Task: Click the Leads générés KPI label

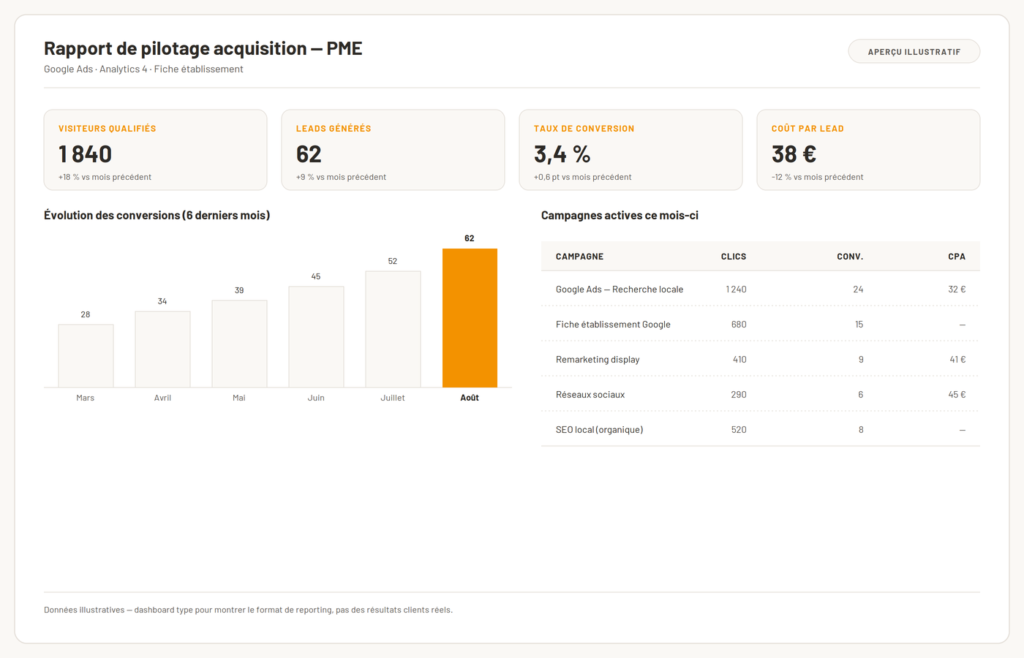Action: tap(333, 129)
